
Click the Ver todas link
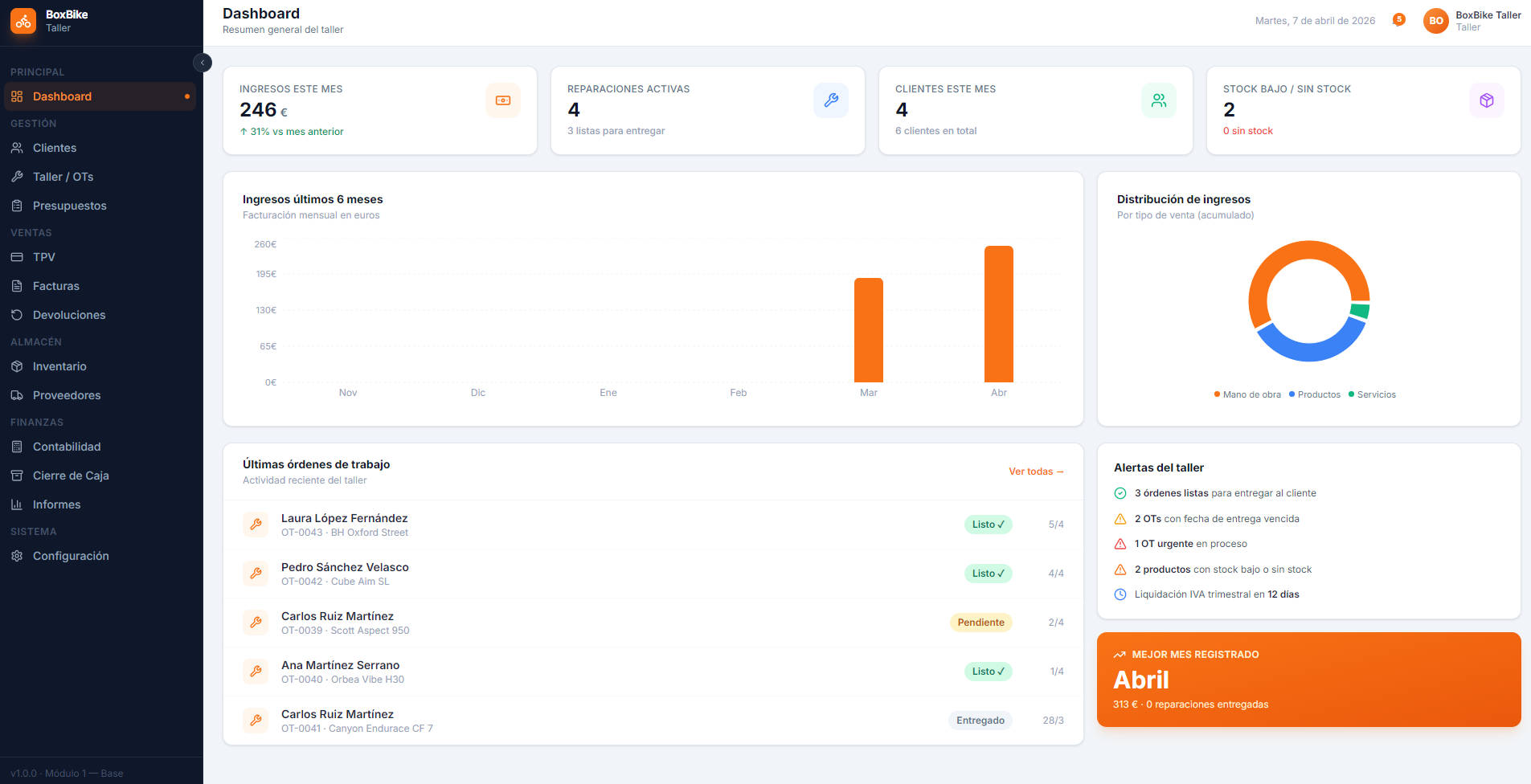(x=1035, y=472)
